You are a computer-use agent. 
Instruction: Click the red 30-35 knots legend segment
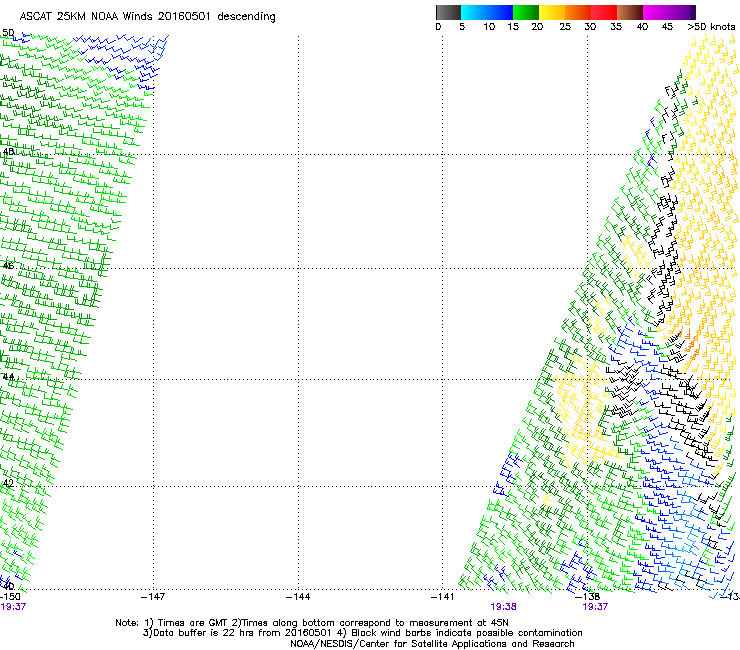click(x=604, y=12)
